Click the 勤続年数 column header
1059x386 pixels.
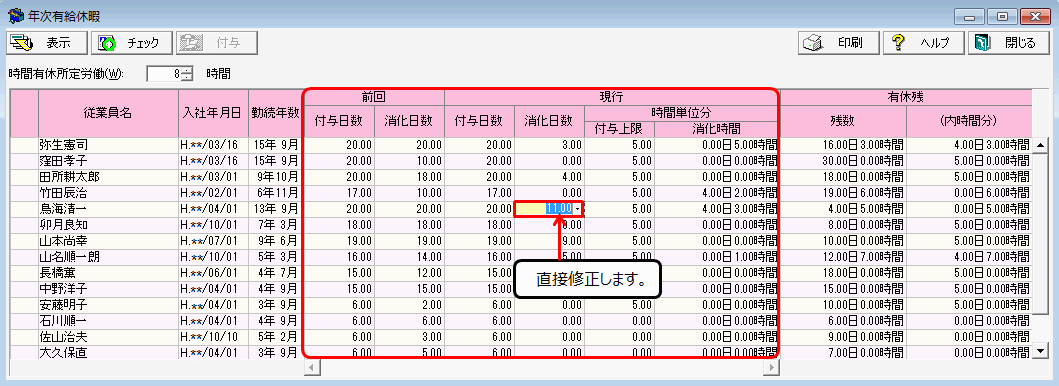276,113
